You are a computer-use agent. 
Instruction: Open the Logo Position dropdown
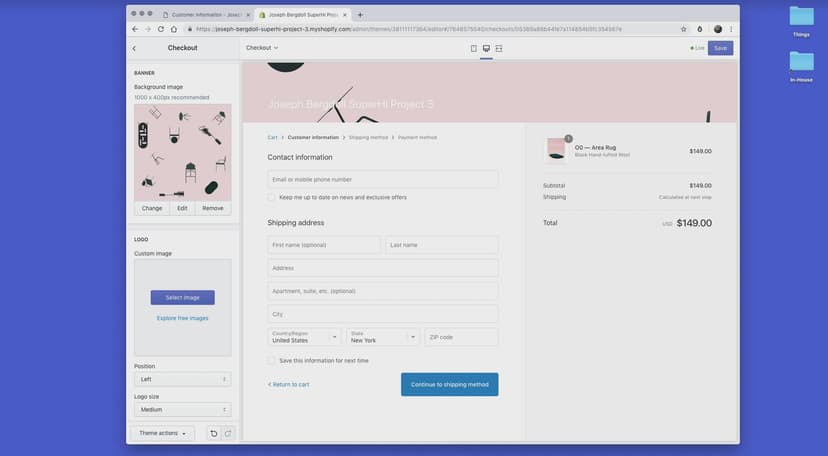(182, 379)
